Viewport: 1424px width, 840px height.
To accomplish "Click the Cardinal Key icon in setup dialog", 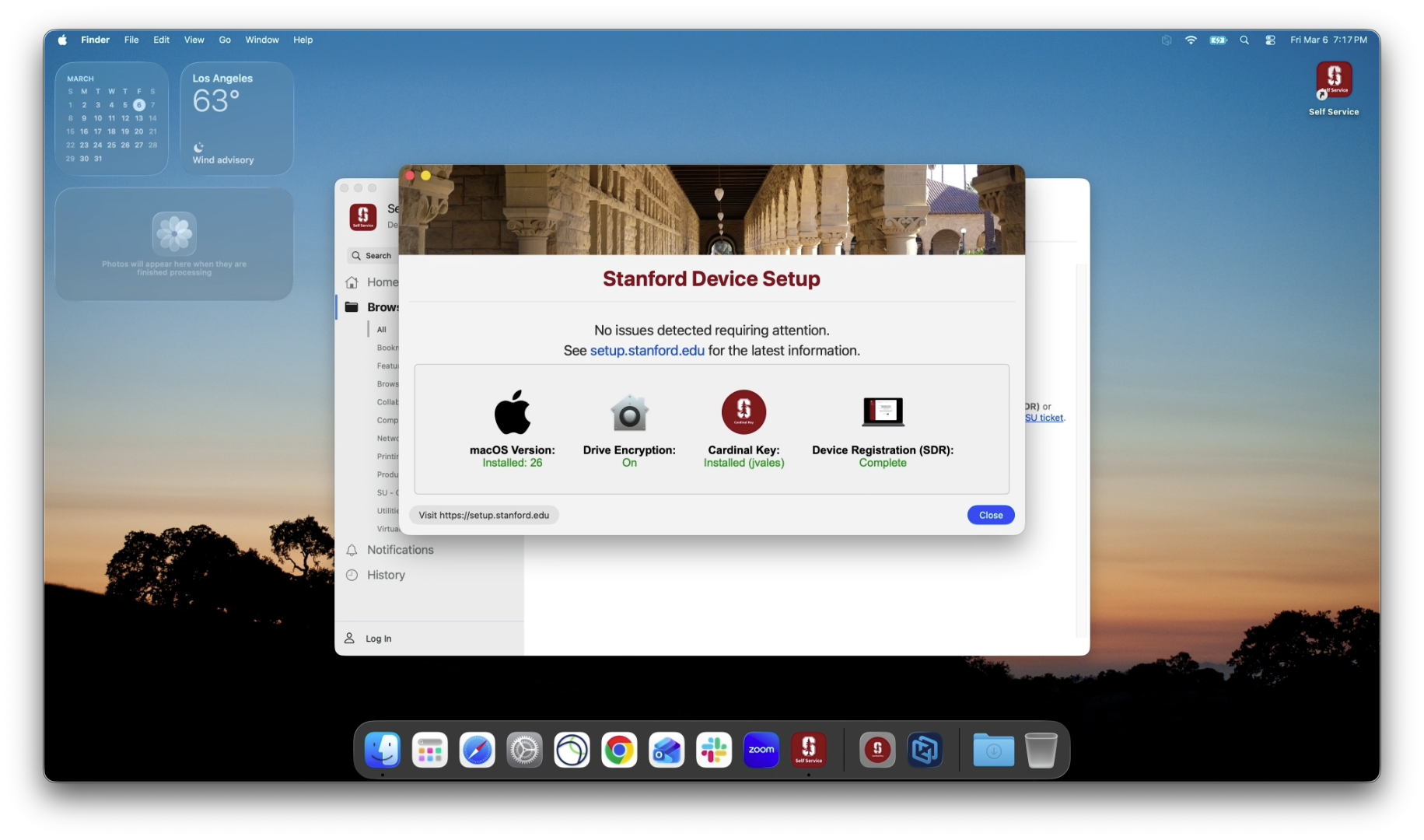I will pyautogui.click(x=743, y=412).
